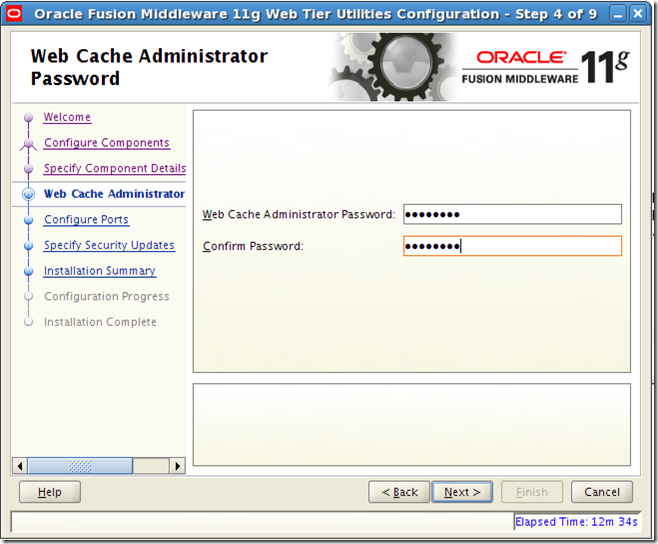Viewport: 658px width, 544px height.
Task: Click the current step Web Cache bullet icon
Action: (29, 194)
